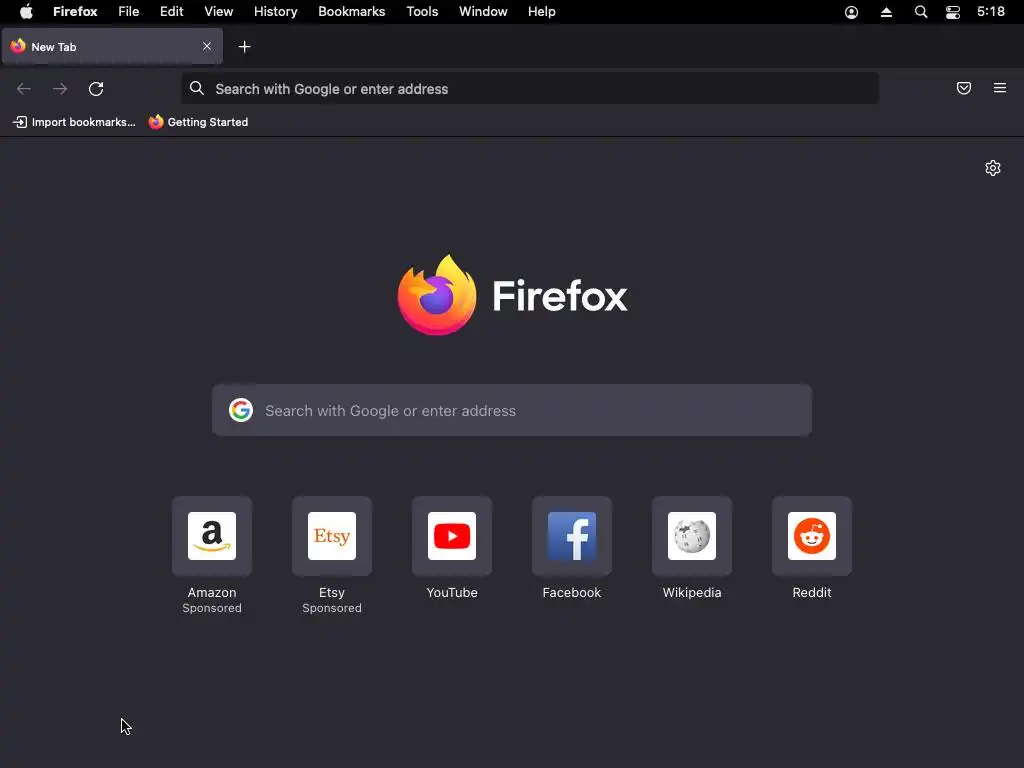Click the Sponsored text under Etsy
This screenshot has width=1024, height=768.
pyautogui.click(x=332, y=608)
